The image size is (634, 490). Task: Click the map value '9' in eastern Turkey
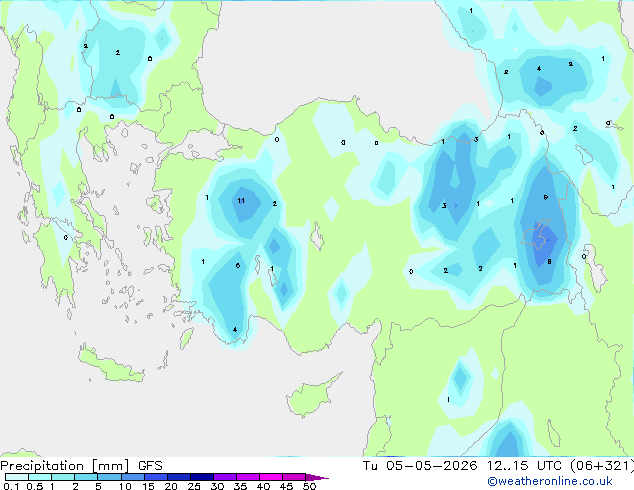point(546,197)
